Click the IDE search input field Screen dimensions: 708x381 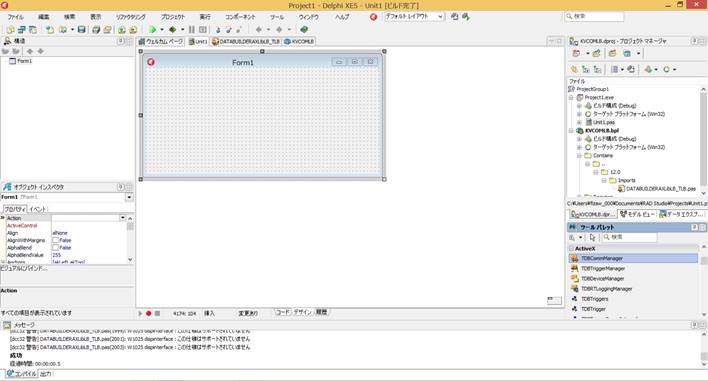pos(594,16)
